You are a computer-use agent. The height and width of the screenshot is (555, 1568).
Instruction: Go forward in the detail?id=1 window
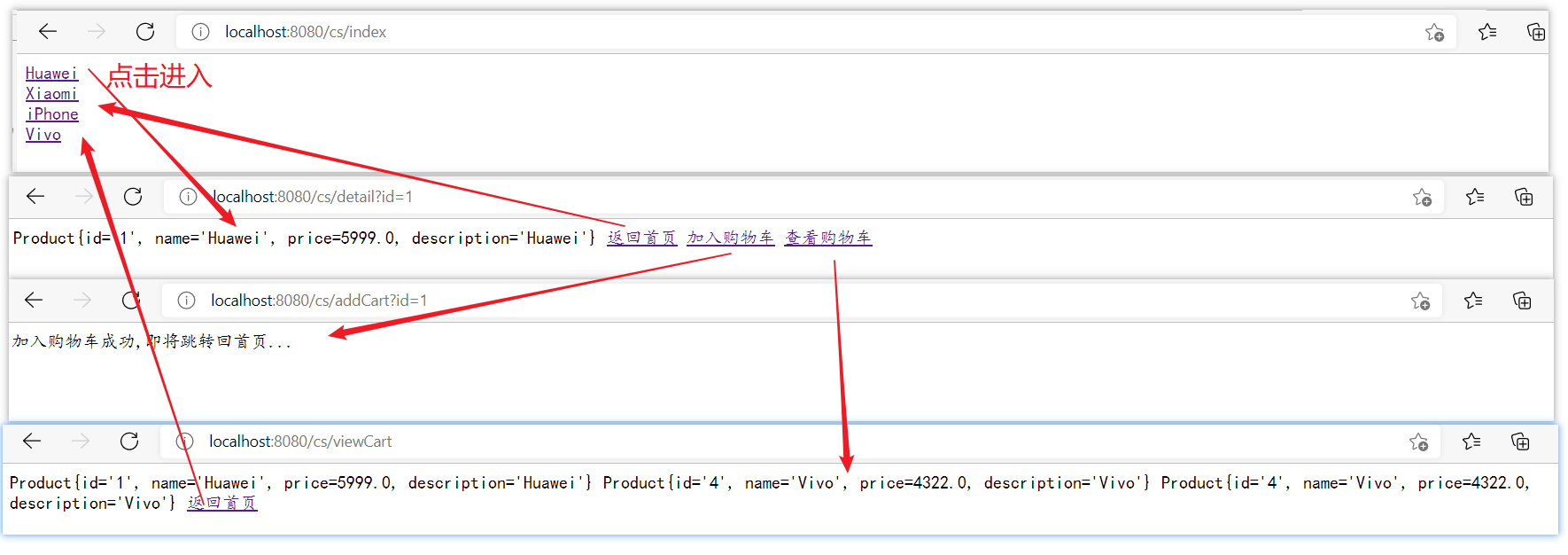[x=84, y=197]
